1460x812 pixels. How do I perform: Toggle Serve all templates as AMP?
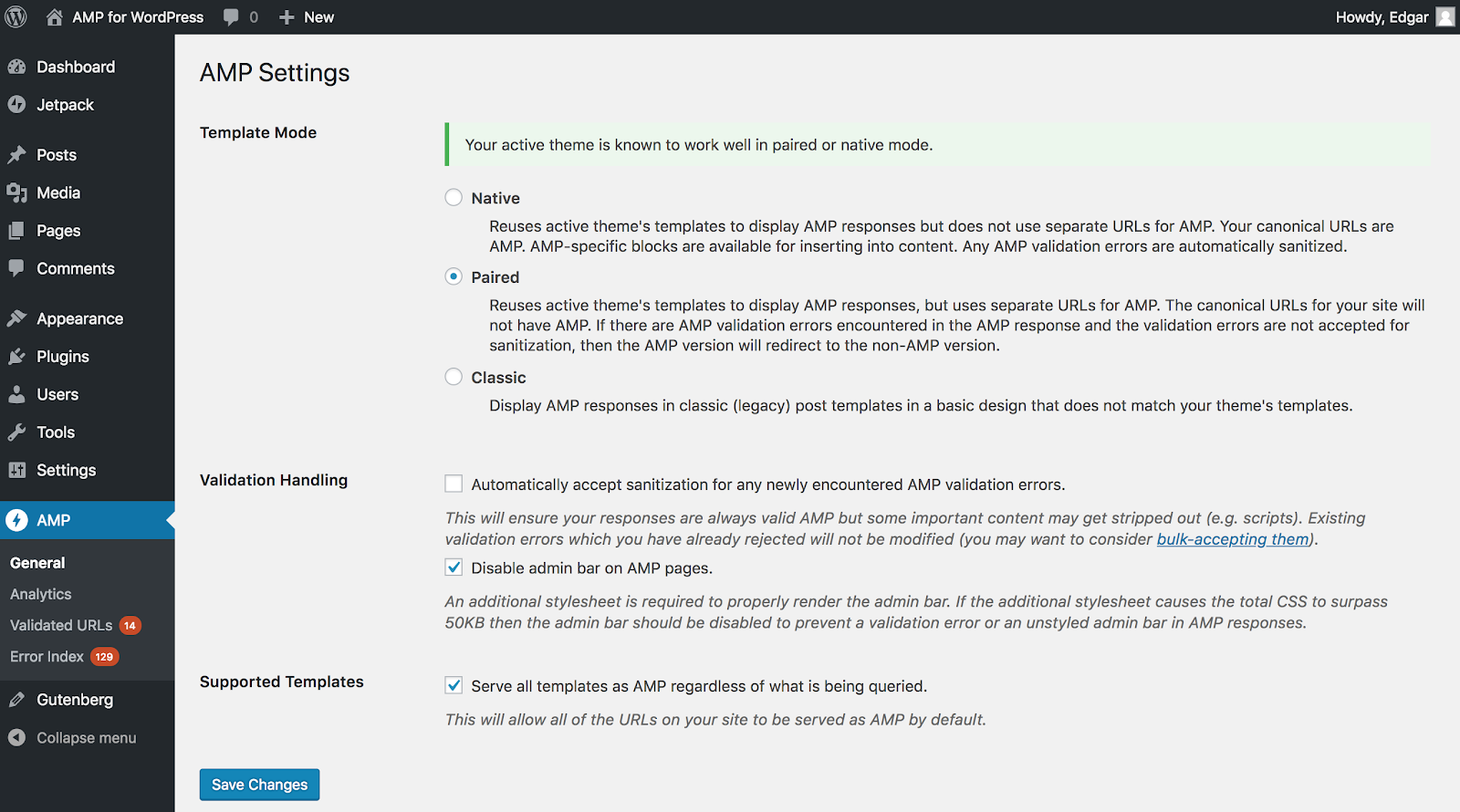[454, 684]
